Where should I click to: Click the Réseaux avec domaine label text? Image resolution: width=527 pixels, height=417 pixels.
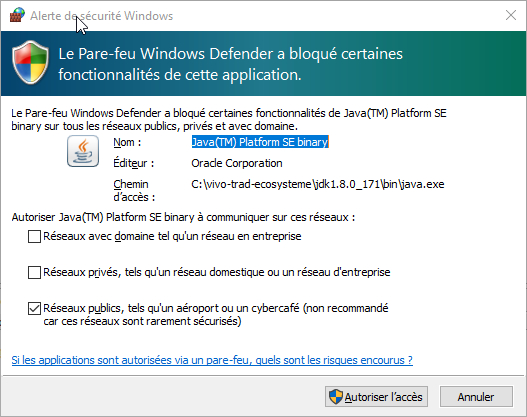click(172, 236)
